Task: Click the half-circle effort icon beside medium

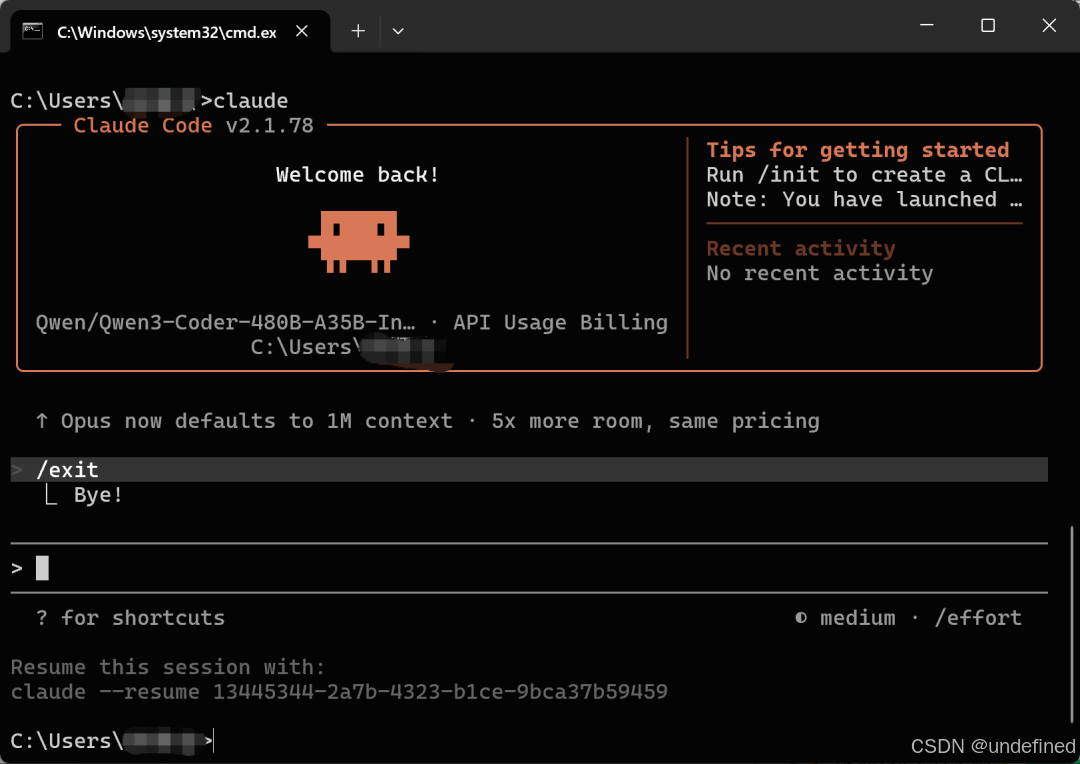Action: (801, 618)
